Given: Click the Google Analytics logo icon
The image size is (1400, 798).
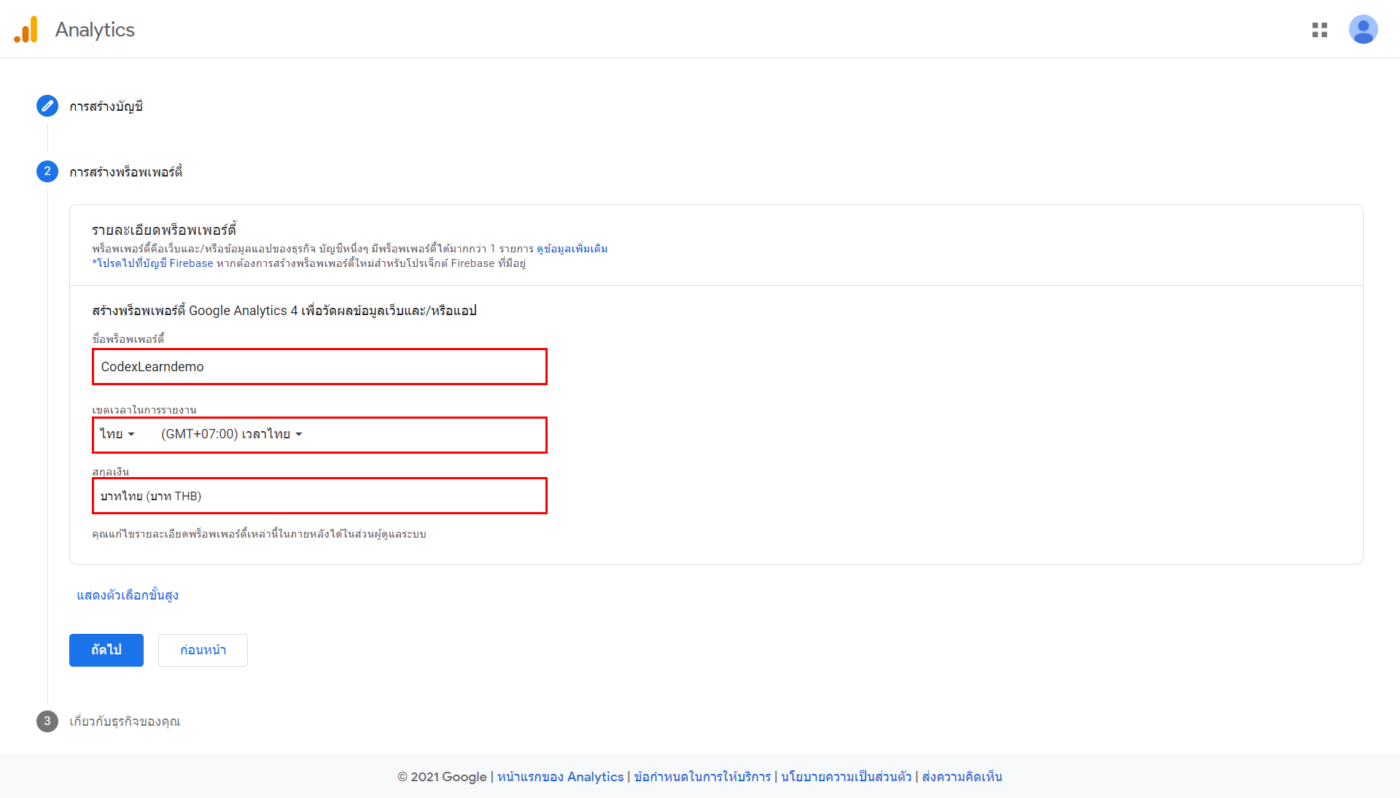Looking at the screenshot, I should tap(26, 30).
